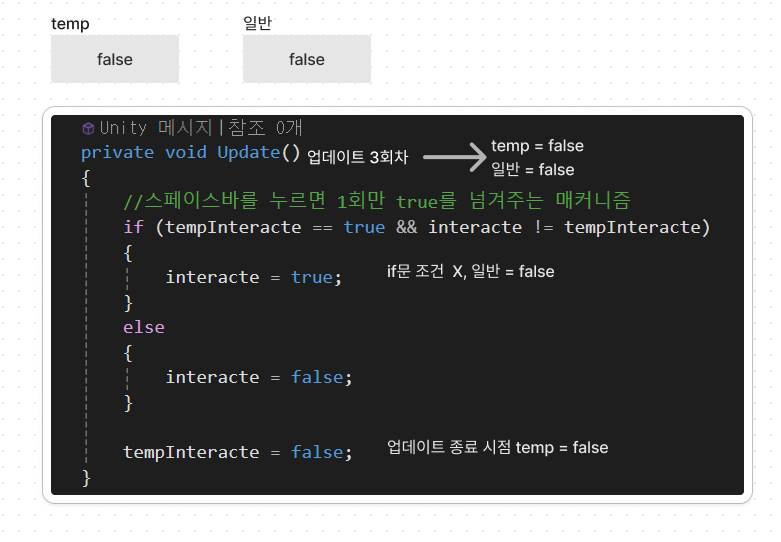Screen dimensions: 781x542
Task: Click the green '//스페이스바를 누르면' comment line
Action: click(377, 201)
